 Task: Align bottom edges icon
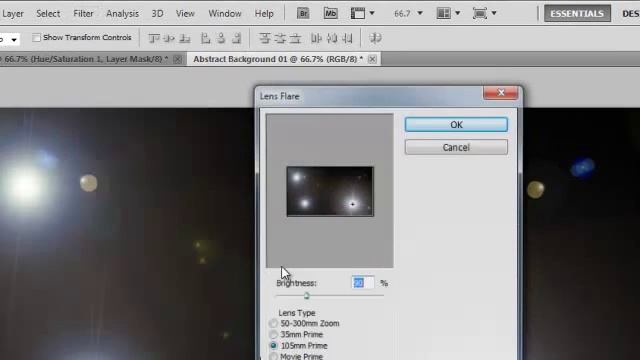tap(184, 38)
